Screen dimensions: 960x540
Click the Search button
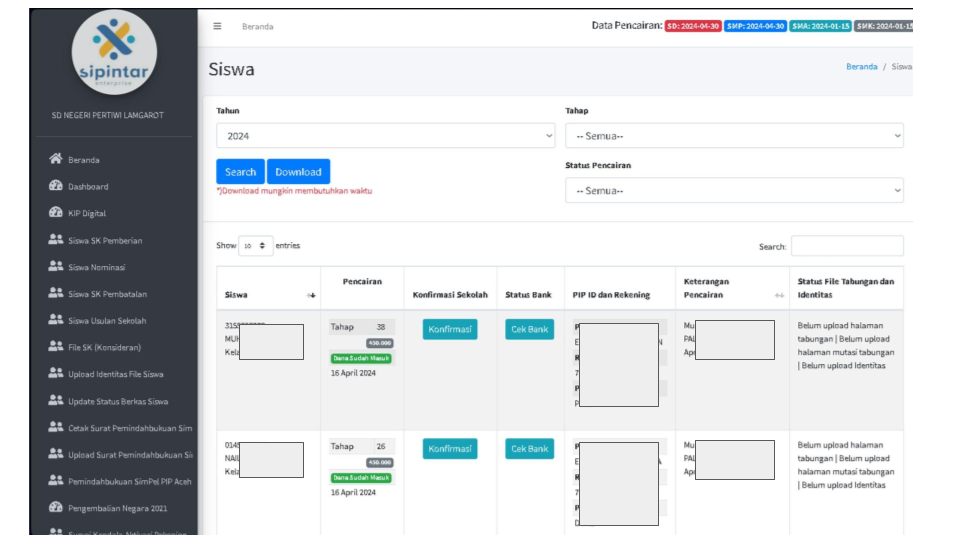[240, 171]
